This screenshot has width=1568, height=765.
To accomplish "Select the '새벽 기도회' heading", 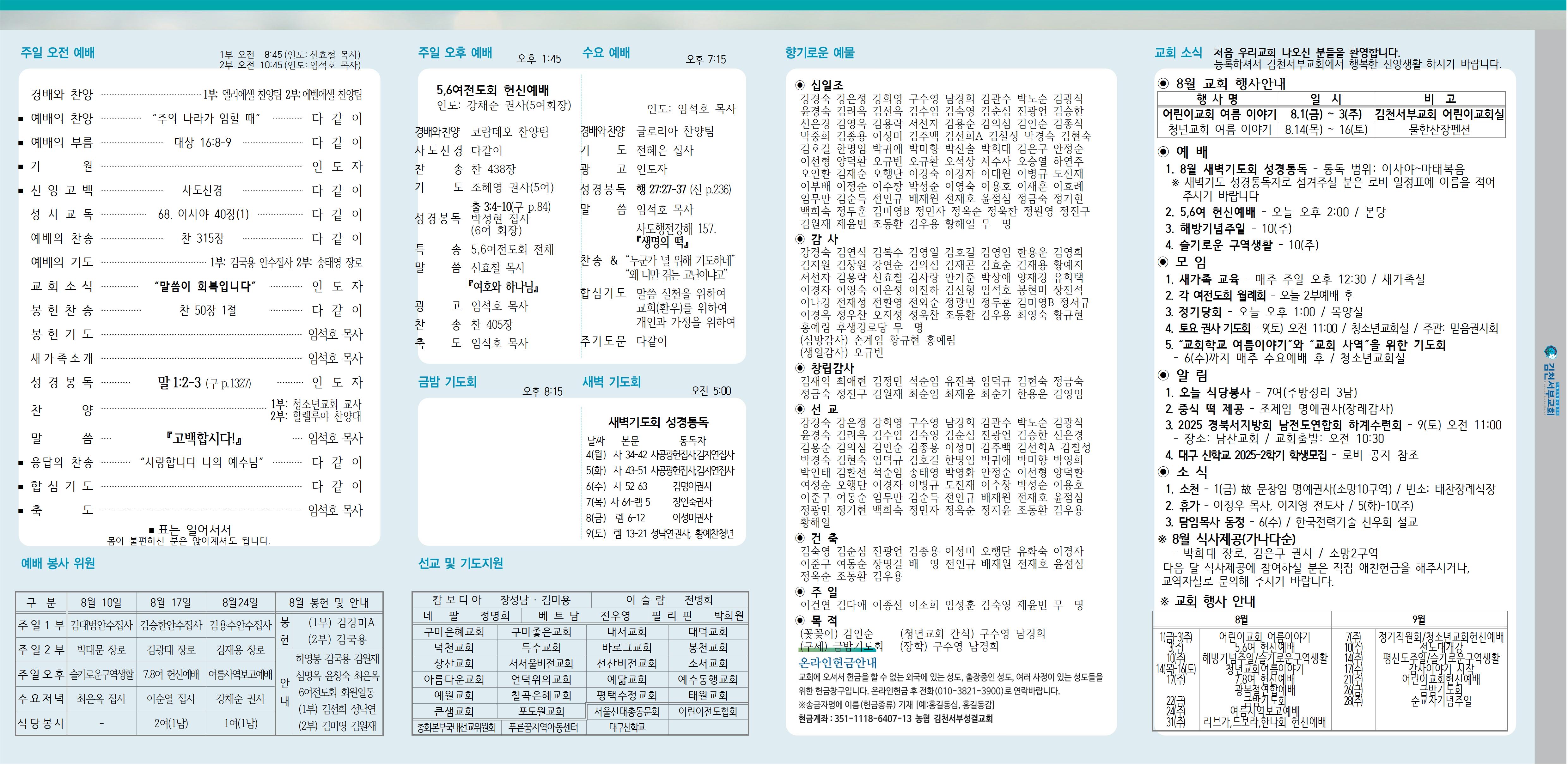I will [611, 382].
